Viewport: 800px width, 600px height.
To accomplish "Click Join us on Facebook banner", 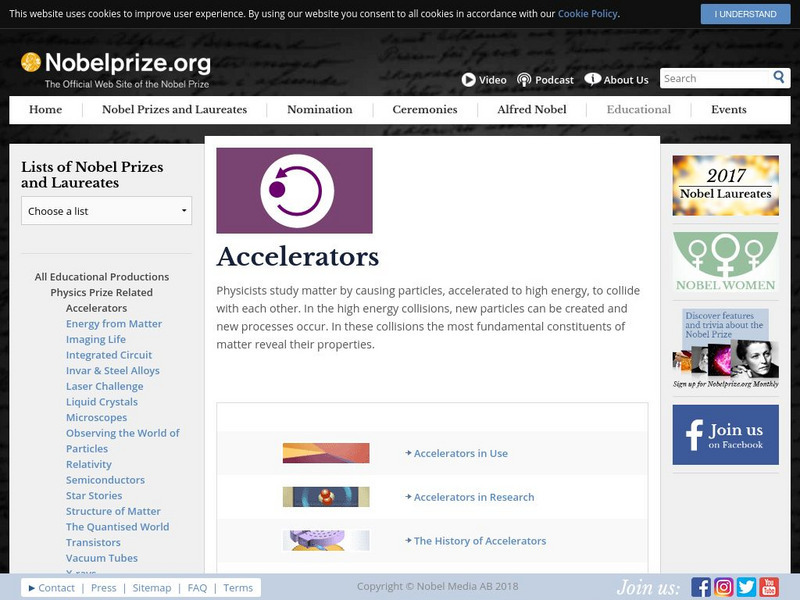I will coord(726,435).
